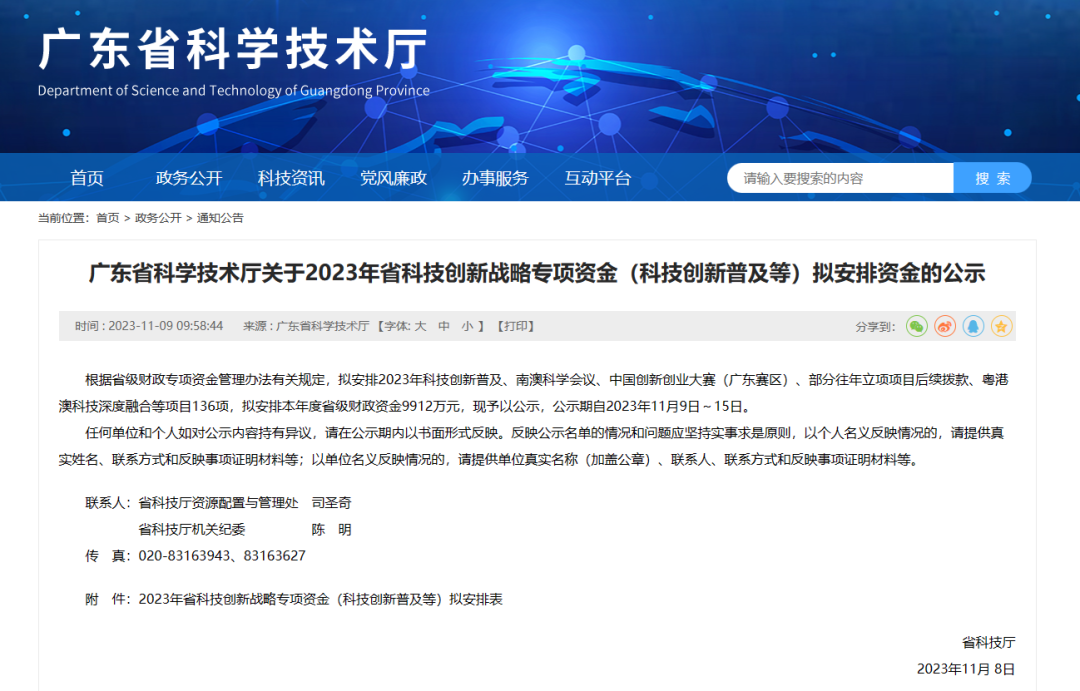The height and width of the screenshot is (691, 1080).
Task: Set font size to small (小)
Action: [467, 326]
